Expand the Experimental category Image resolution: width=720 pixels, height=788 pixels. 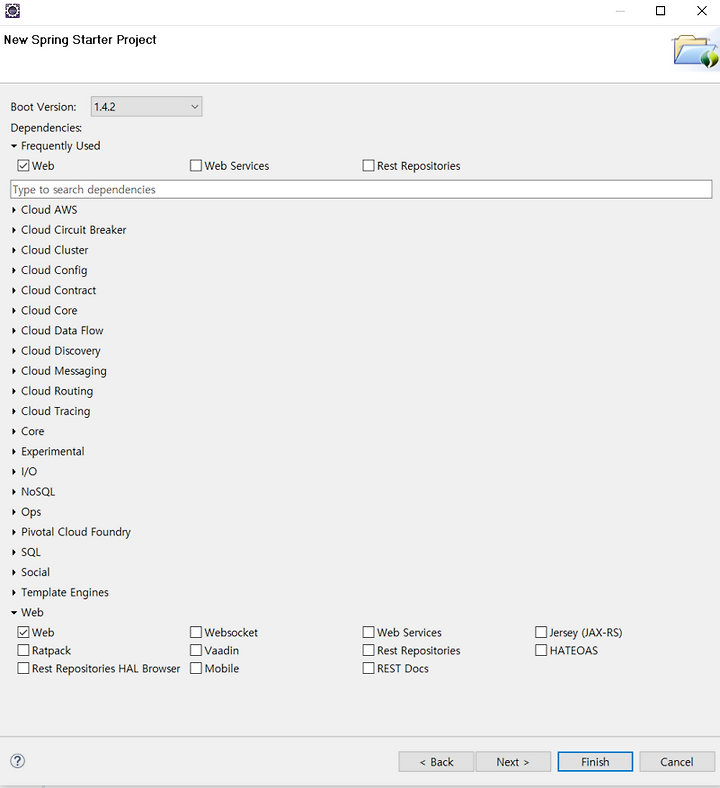pos(14,451)
